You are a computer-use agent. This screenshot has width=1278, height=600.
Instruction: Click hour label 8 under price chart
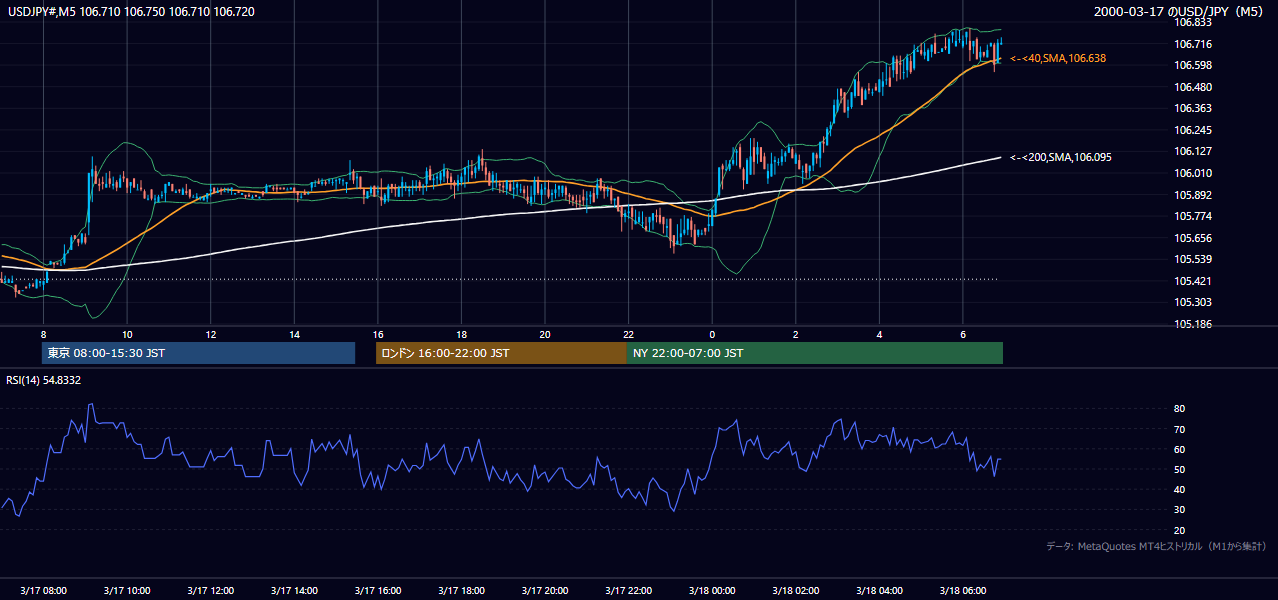(43, 334)
